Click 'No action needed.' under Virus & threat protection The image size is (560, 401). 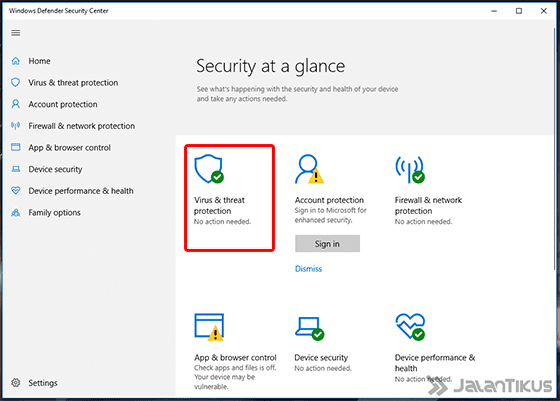point(222,222)
